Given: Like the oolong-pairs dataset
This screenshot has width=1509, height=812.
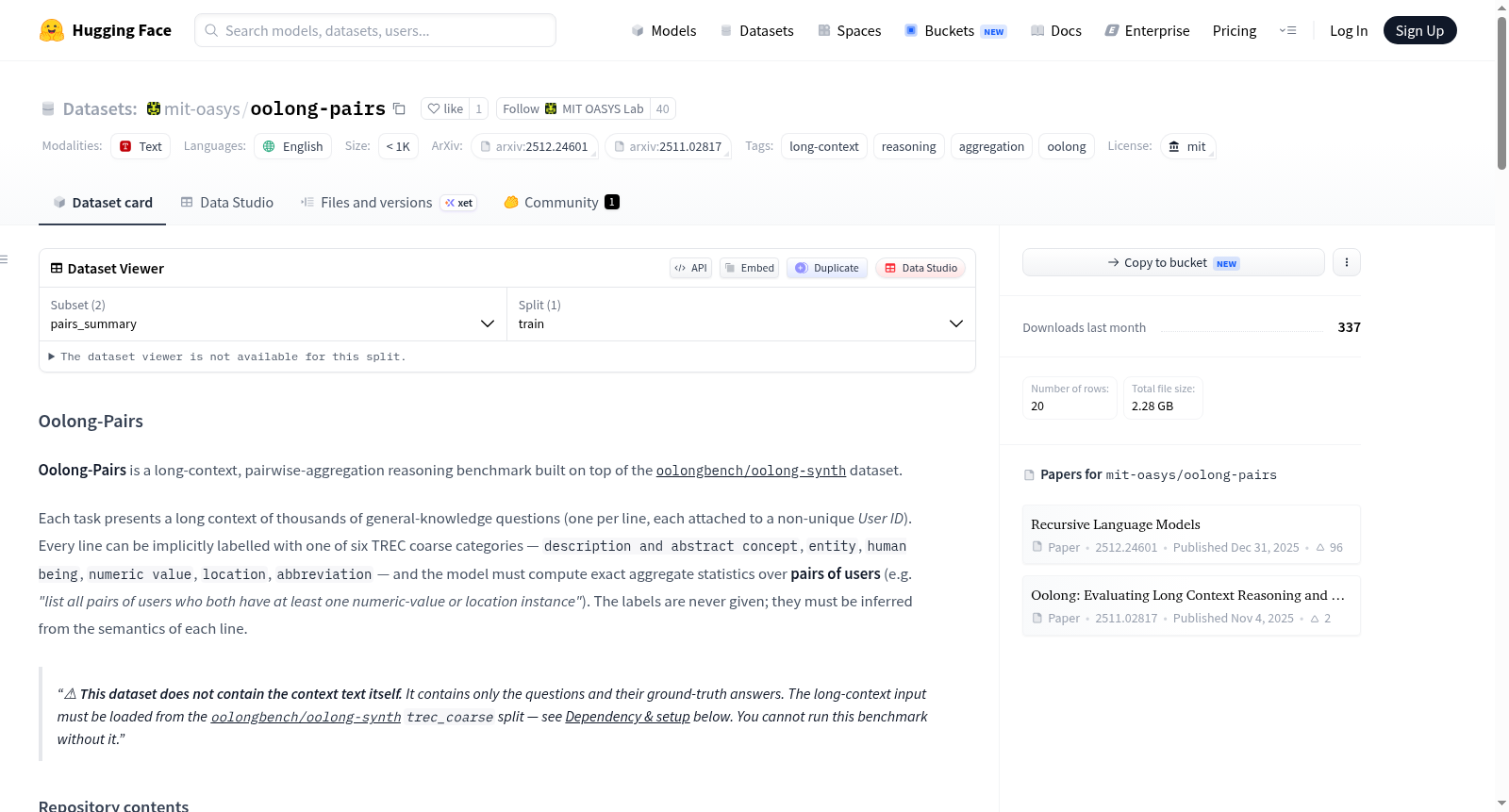Looking at the screenshot, I should tap(445, 108).
